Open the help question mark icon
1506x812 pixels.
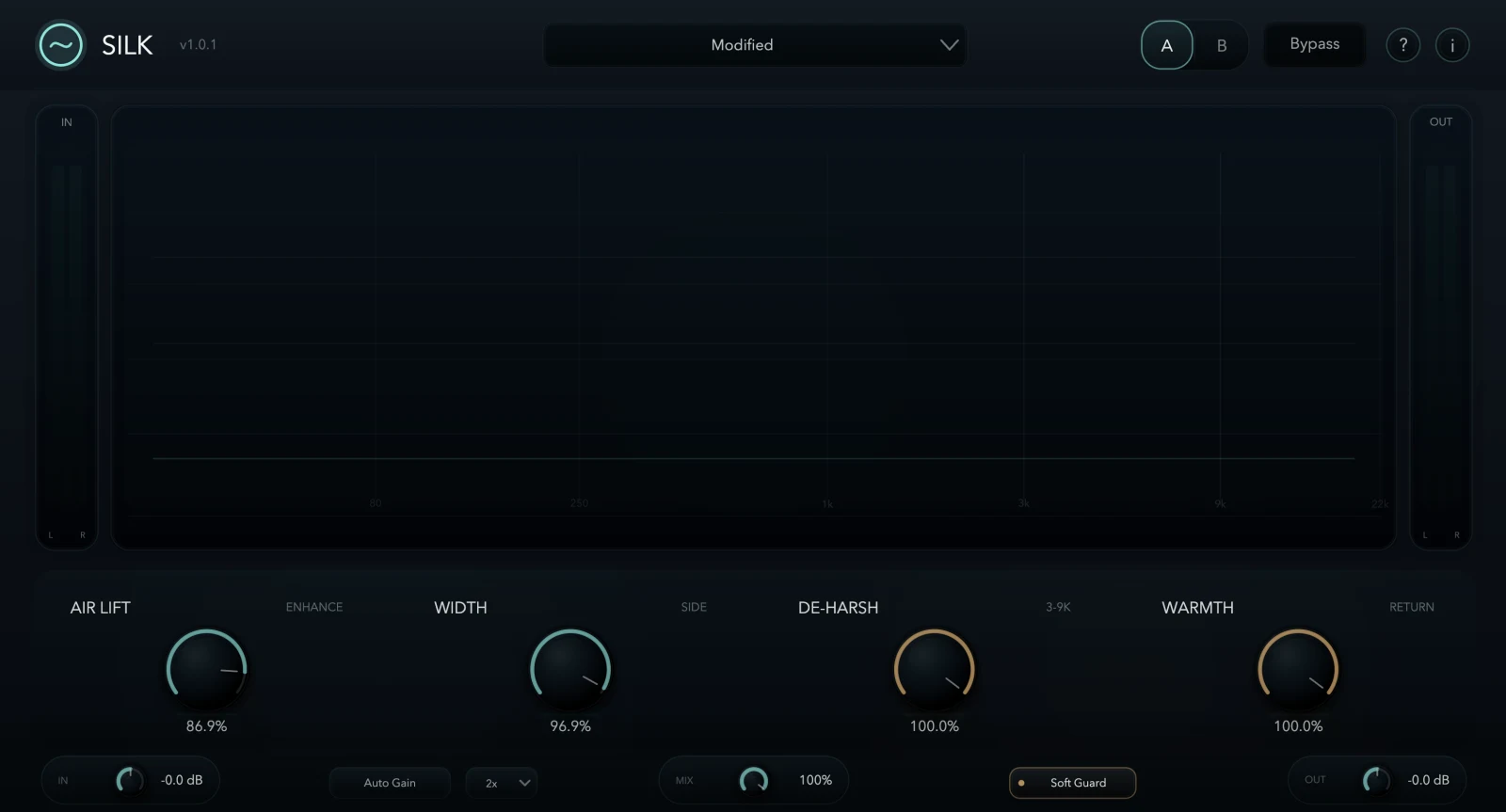(x=1402, y=45)
